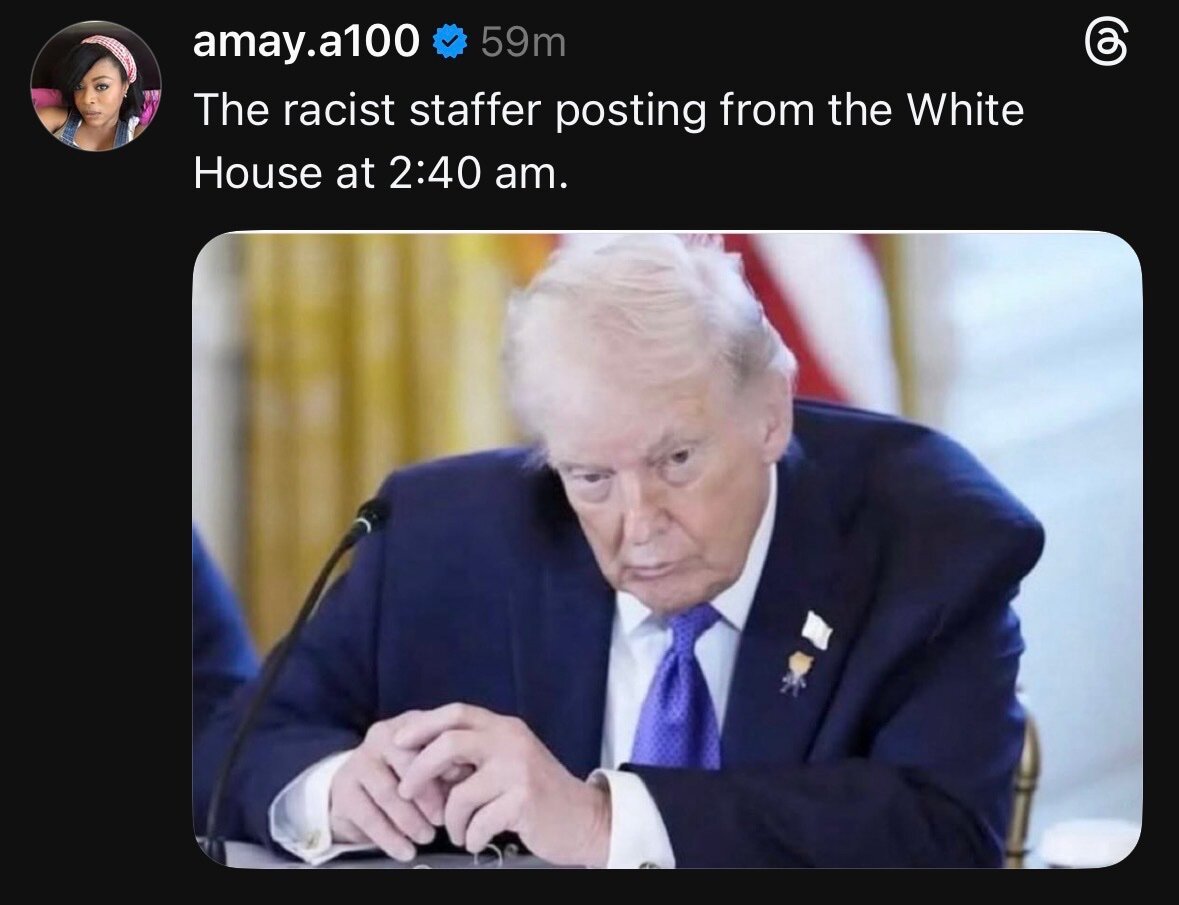
Task: Select the post text about White House
Action: click(x=608, y=141)
